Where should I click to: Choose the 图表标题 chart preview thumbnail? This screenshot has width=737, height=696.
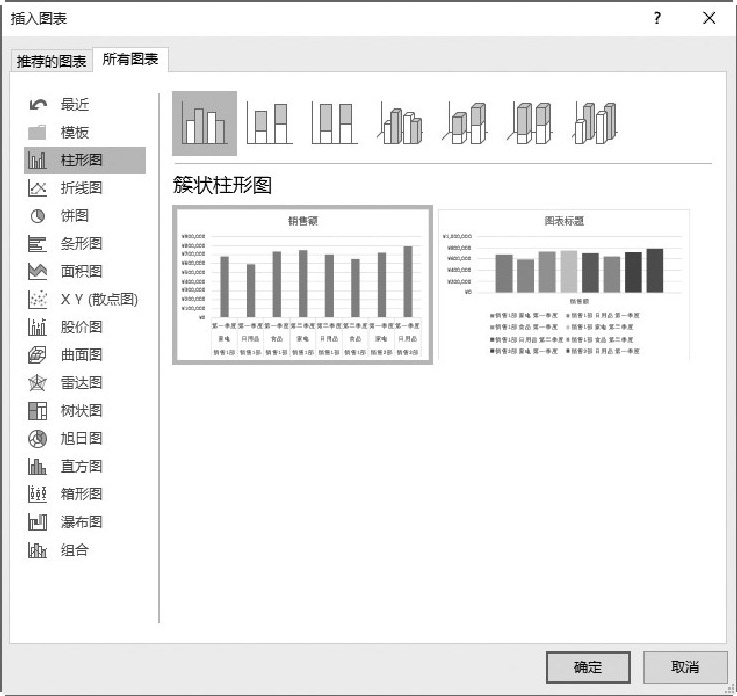(x=564, y=285)
